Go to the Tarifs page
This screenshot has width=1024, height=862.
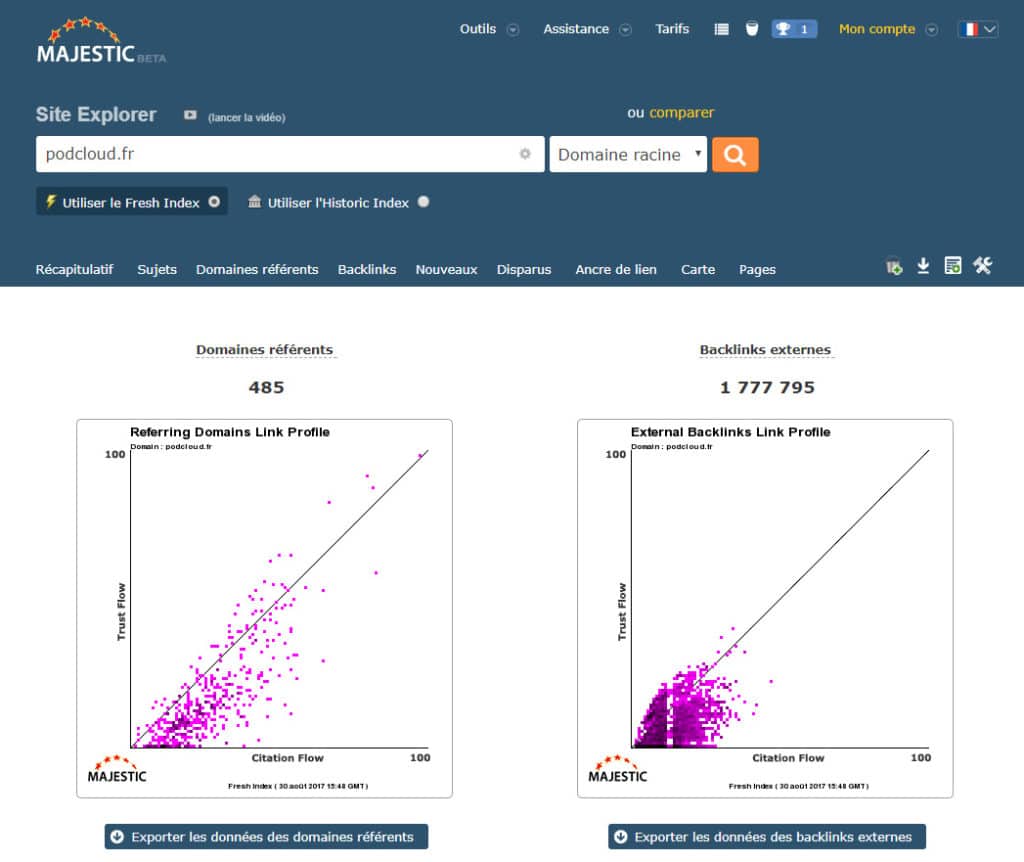tap(672, 29)
